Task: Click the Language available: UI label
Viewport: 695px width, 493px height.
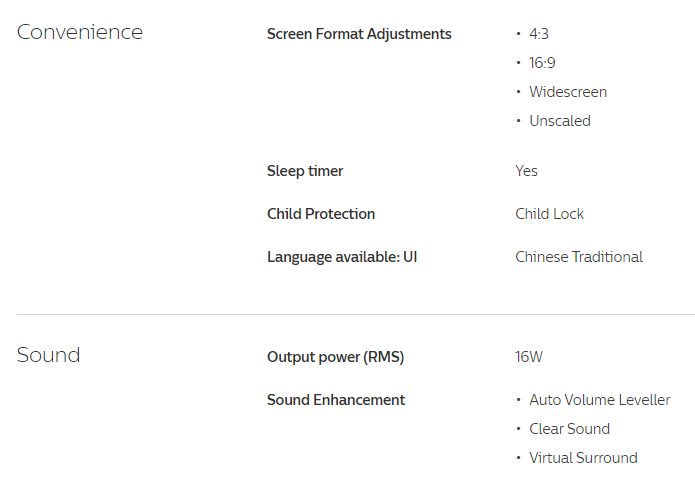Action: [x=342, y=257]
